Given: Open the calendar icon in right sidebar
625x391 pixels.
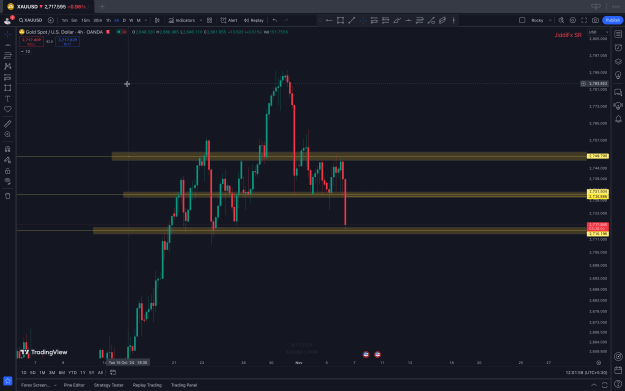Looking at the screenshot, I should point(618,370).
